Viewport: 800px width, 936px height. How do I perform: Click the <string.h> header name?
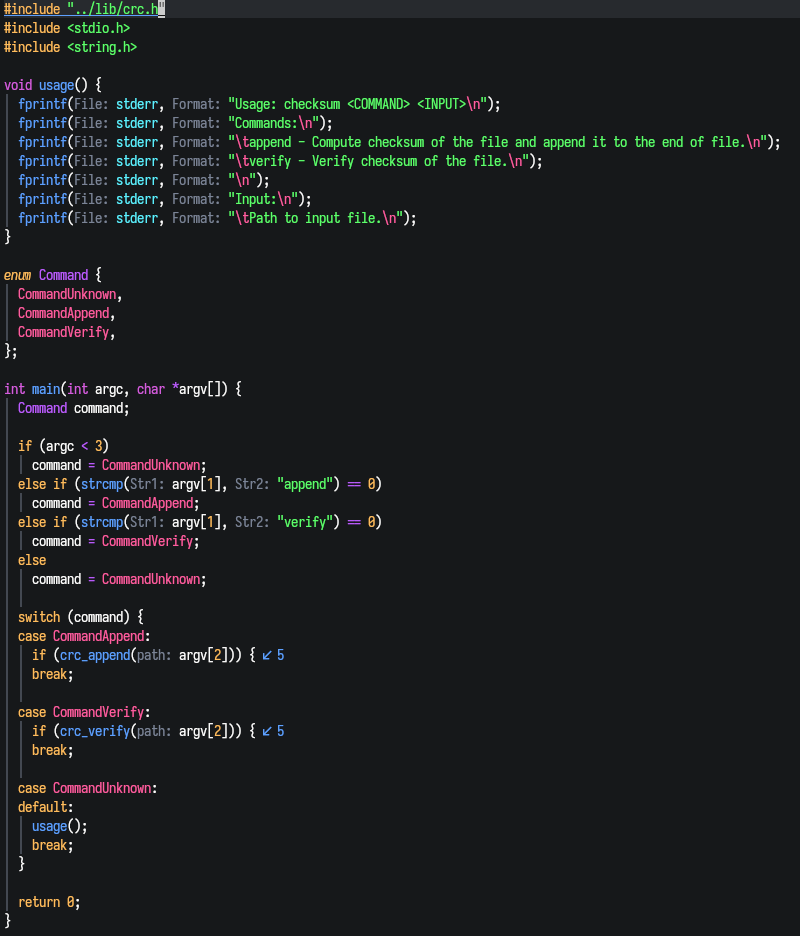coord(102,47)
